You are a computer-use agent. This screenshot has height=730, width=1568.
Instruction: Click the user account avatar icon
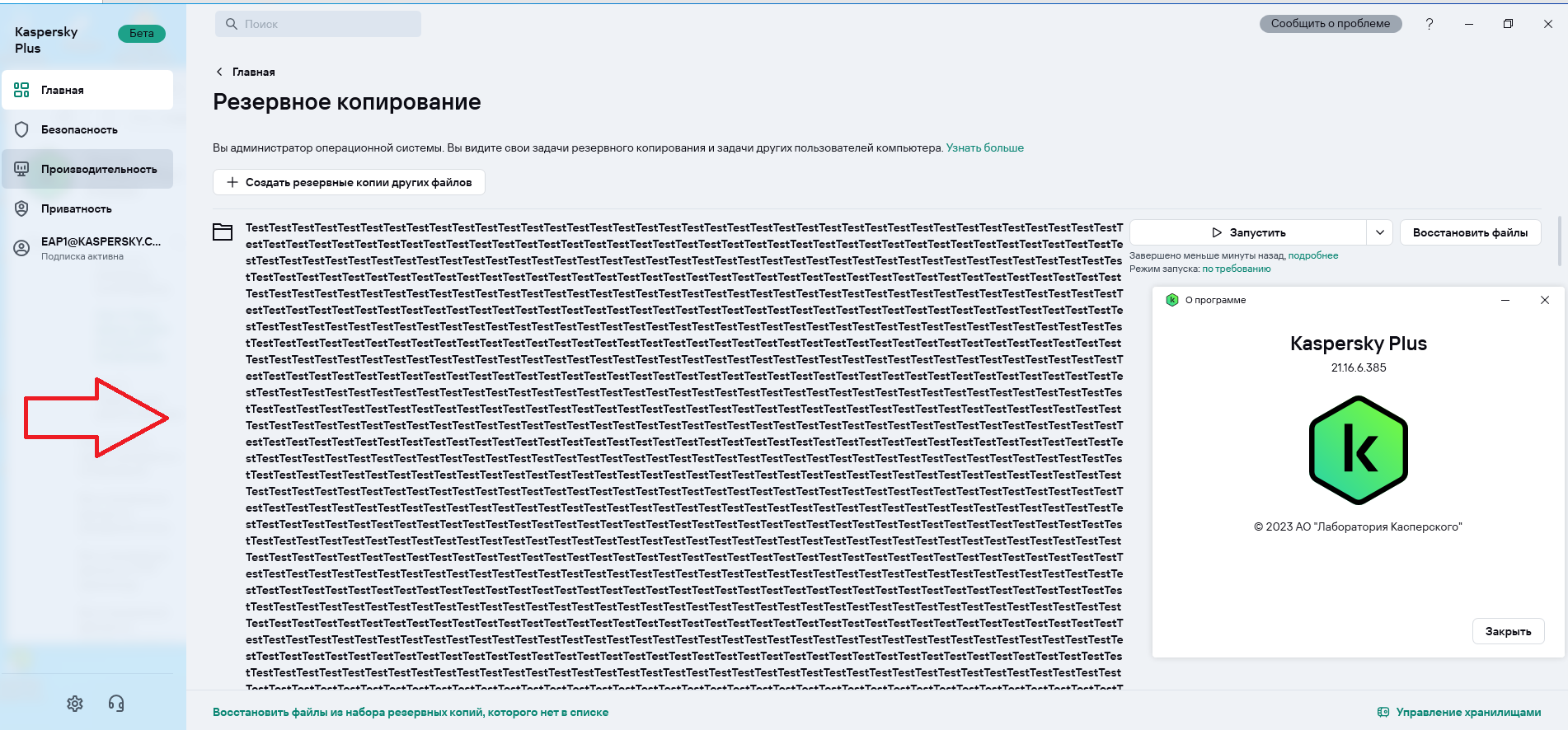pos(21,248)
